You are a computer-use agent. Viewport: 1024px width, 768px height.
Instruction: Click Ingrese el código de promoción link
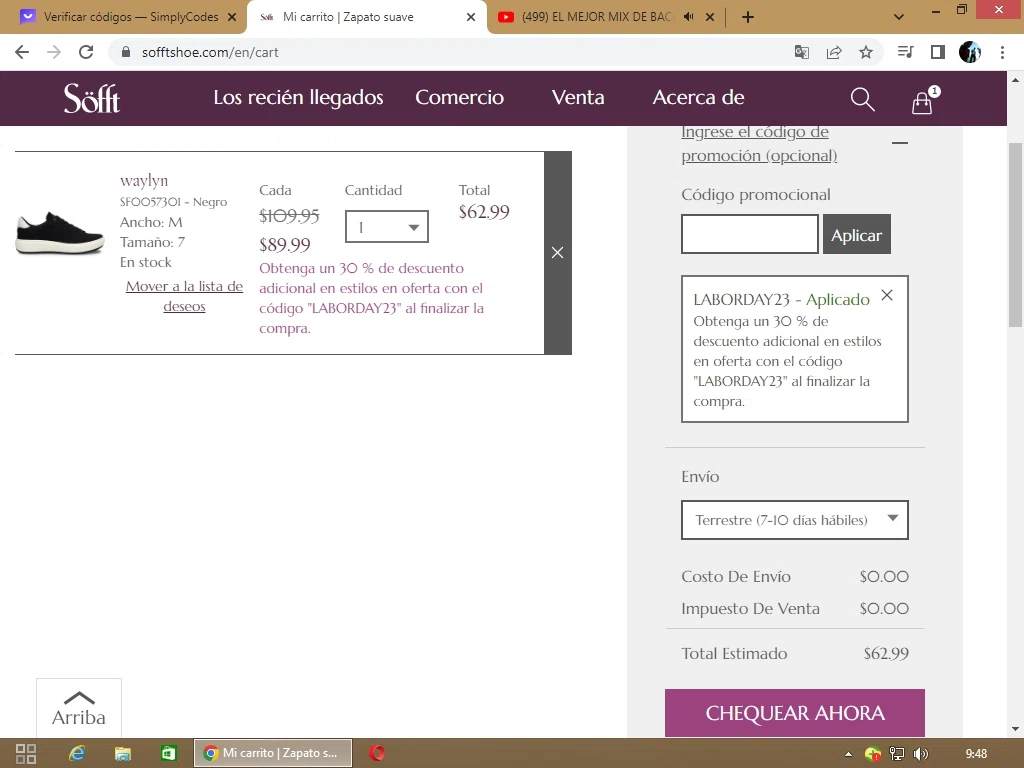[759, 144]
